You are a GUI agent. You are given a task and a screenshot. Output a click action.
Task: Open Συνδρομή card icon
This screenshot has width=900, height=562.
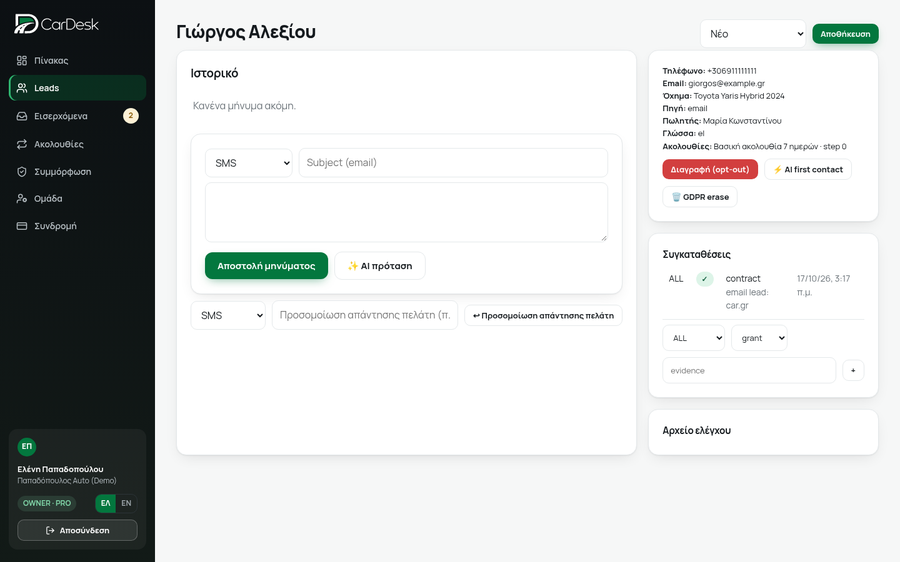(22, 226)
